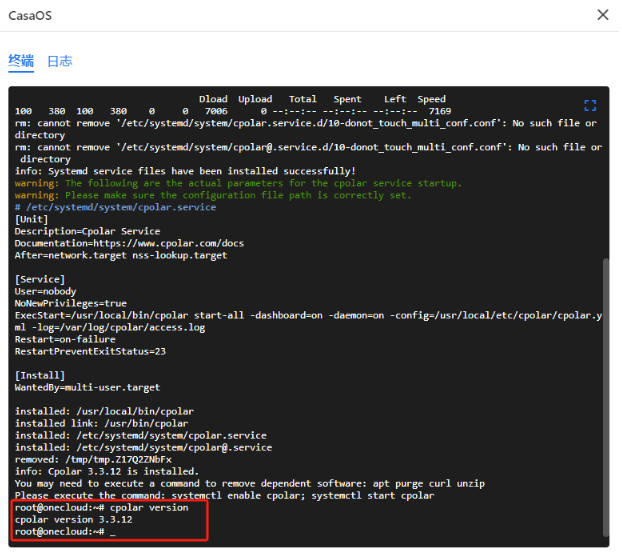The height and width of the screenshot is (553, 622).
Task: Click the [Unit] section header
Action: tap(31, 219)
